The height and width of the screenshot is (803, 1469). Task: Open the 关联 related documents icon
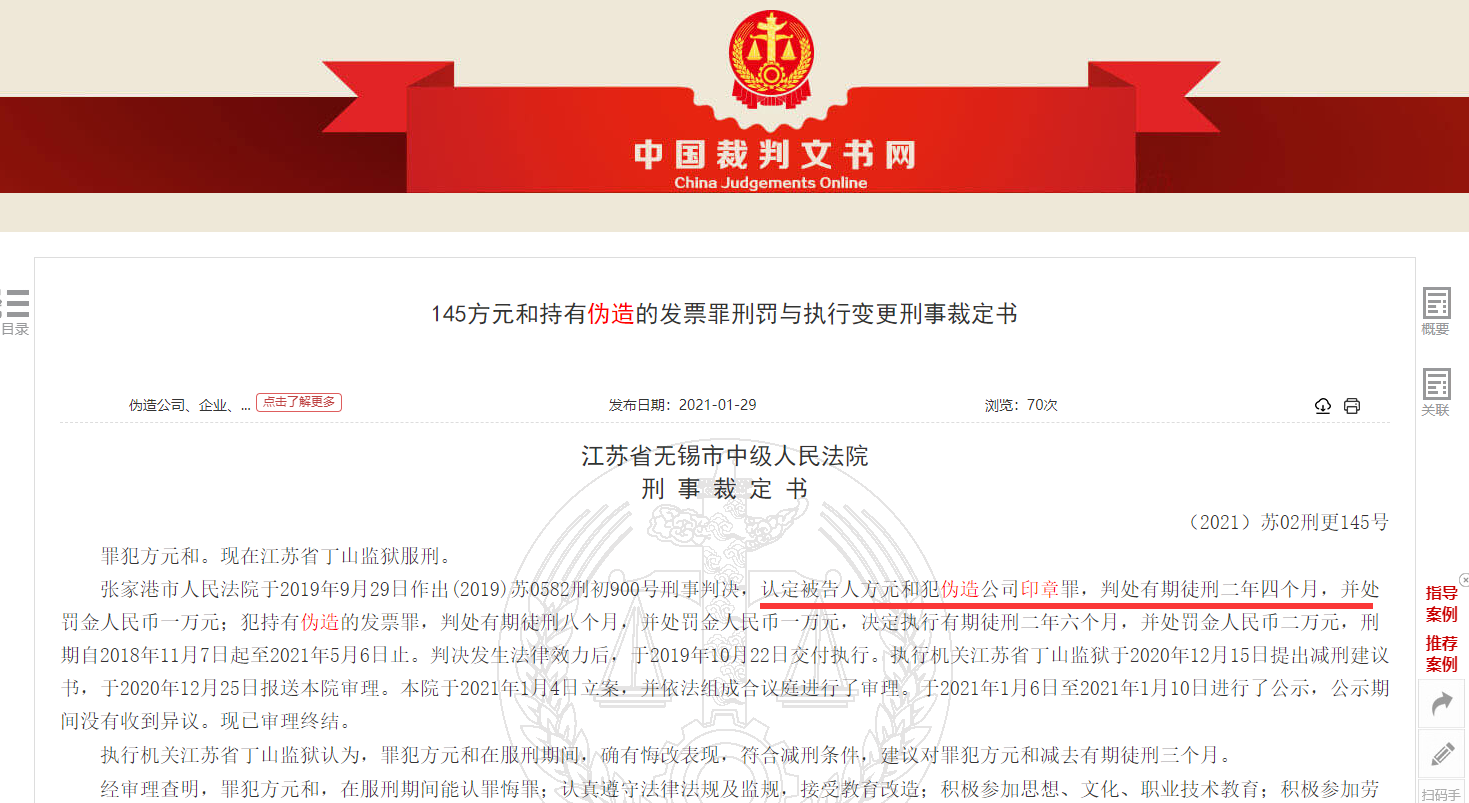(1436, 392)
